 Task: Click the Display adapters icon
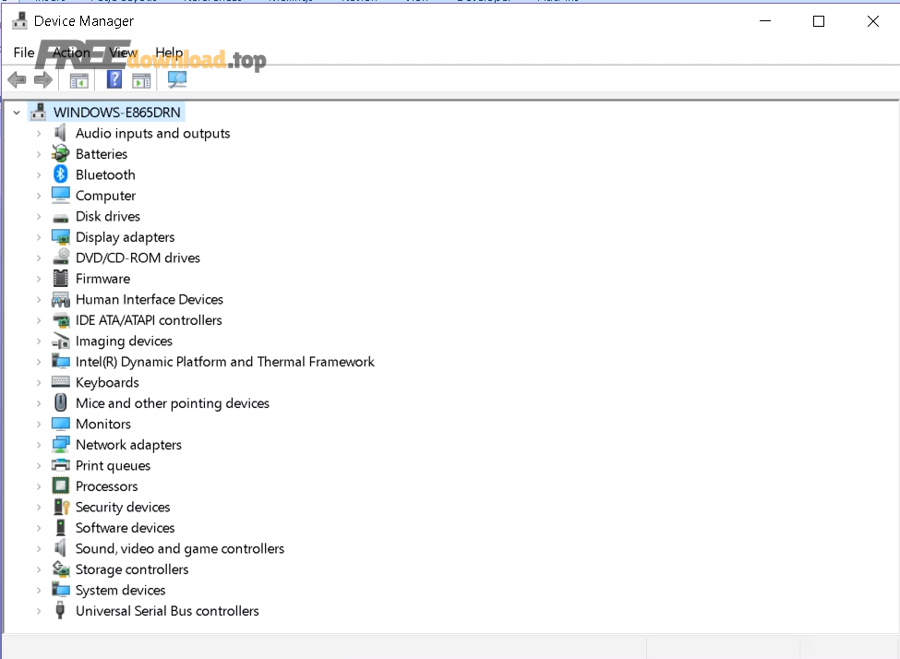coord(60,237)
